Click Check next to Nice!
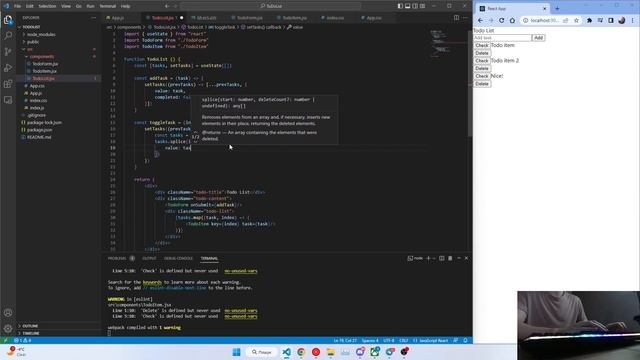This screenshot has height=360, width=640. coord(482,76)
